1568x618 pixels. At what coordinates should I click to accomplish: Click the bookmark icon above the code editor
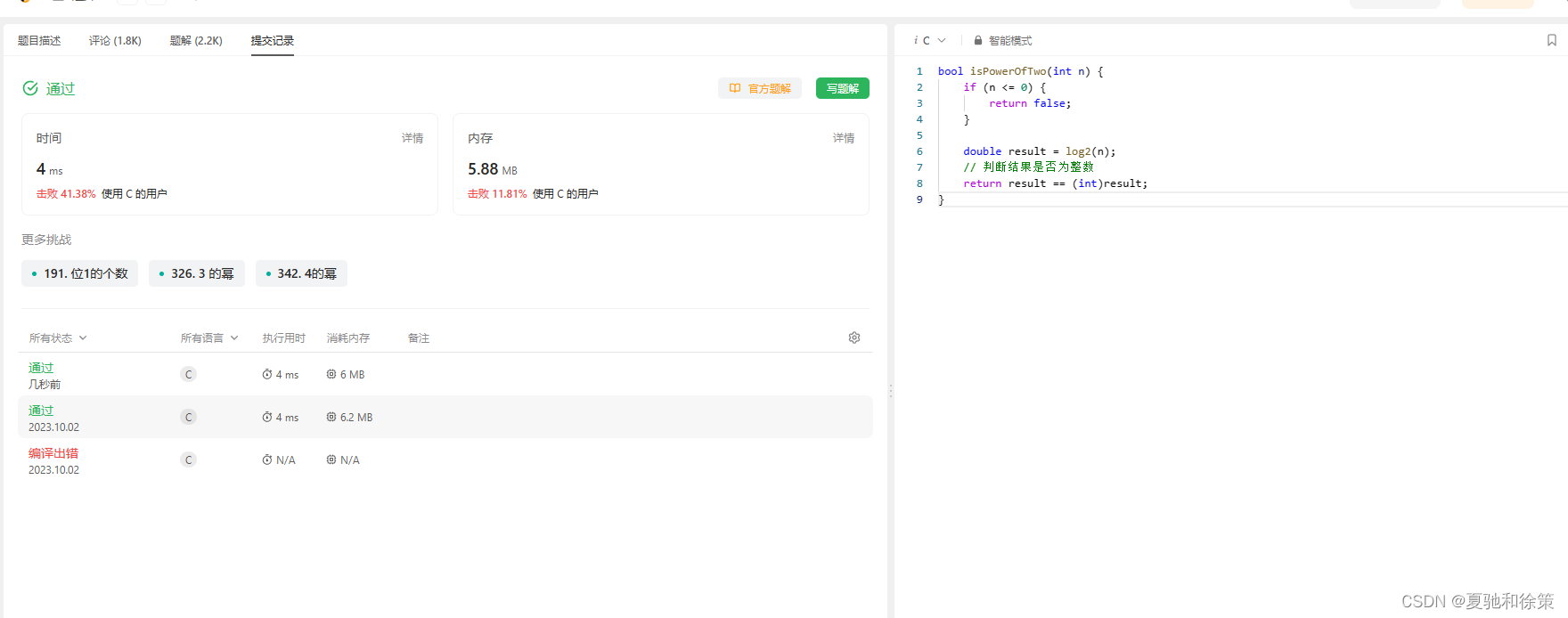(1551, 40)
